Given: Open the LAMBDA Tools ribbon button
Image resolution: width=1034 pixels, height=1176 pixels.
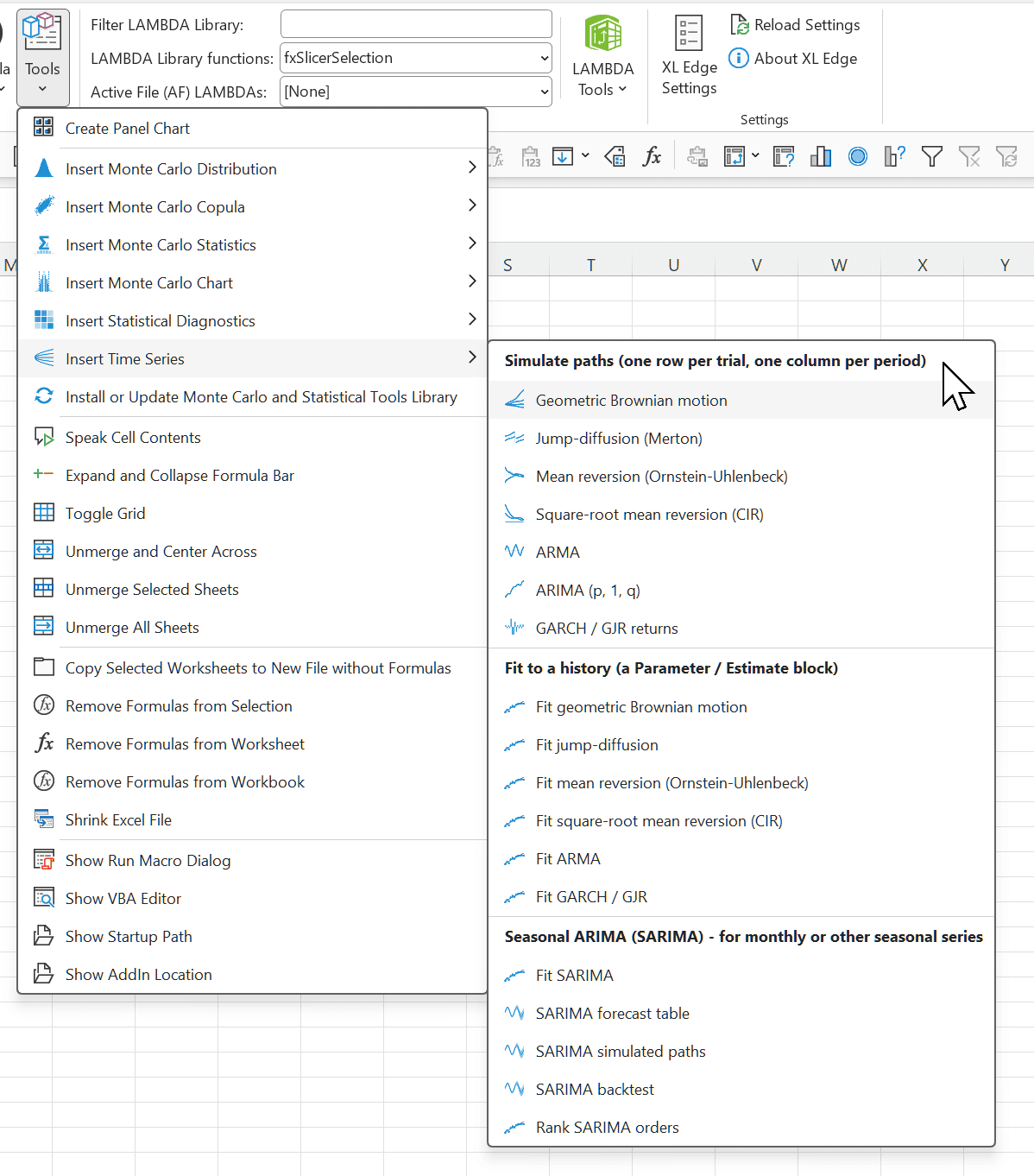Looking at the screenshot, I should pyautogui.click(x=602, y=56).
